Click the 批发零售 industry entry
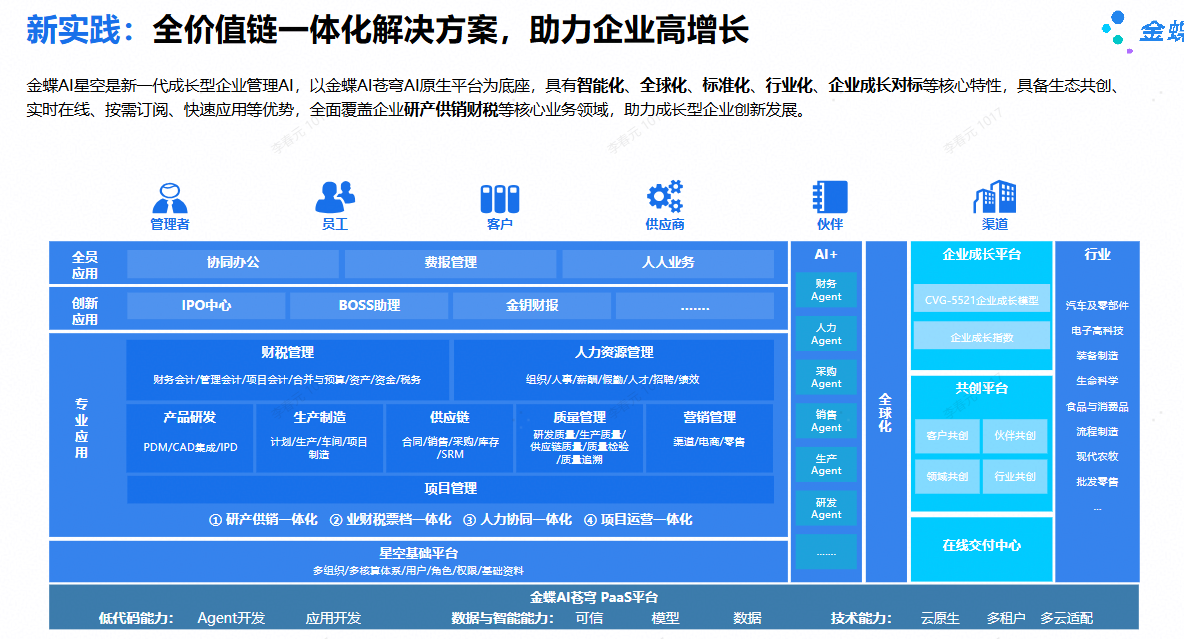This screenshot has height=639, width=1184. 1097,482
